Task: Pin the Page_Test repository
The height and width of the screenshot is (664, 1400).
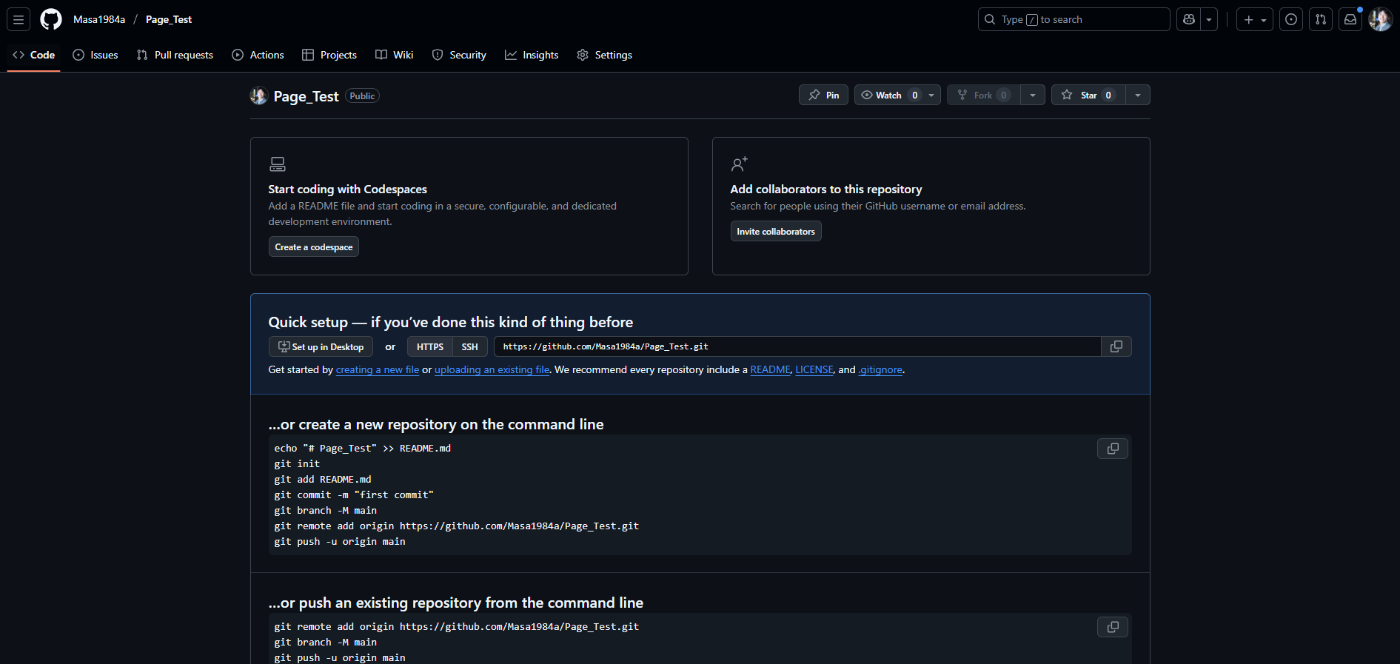Action: pyautogui.click(x=824, y=95)
